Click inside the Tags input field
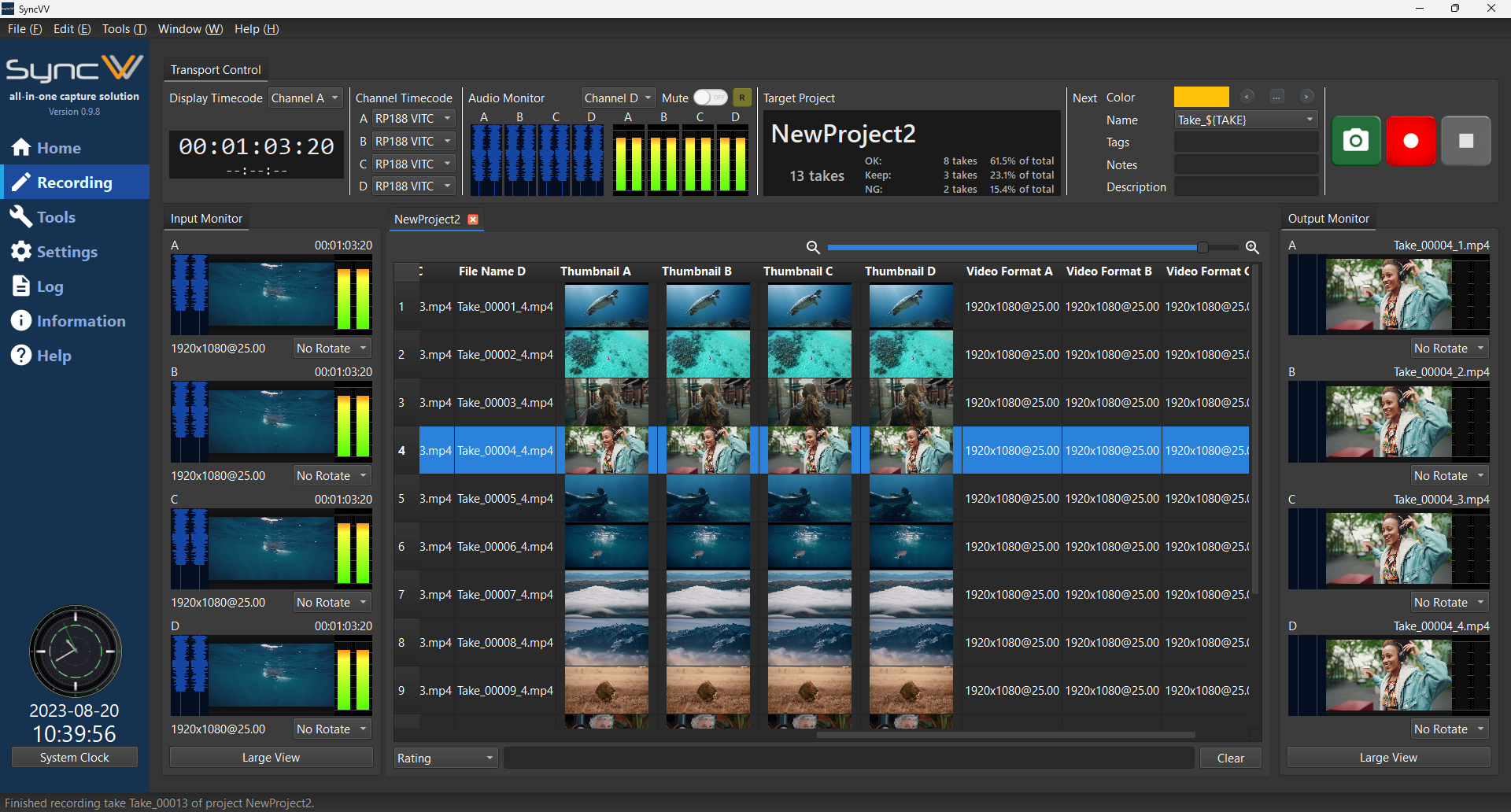This screenshot has width=1511, height=812. 1246,142
